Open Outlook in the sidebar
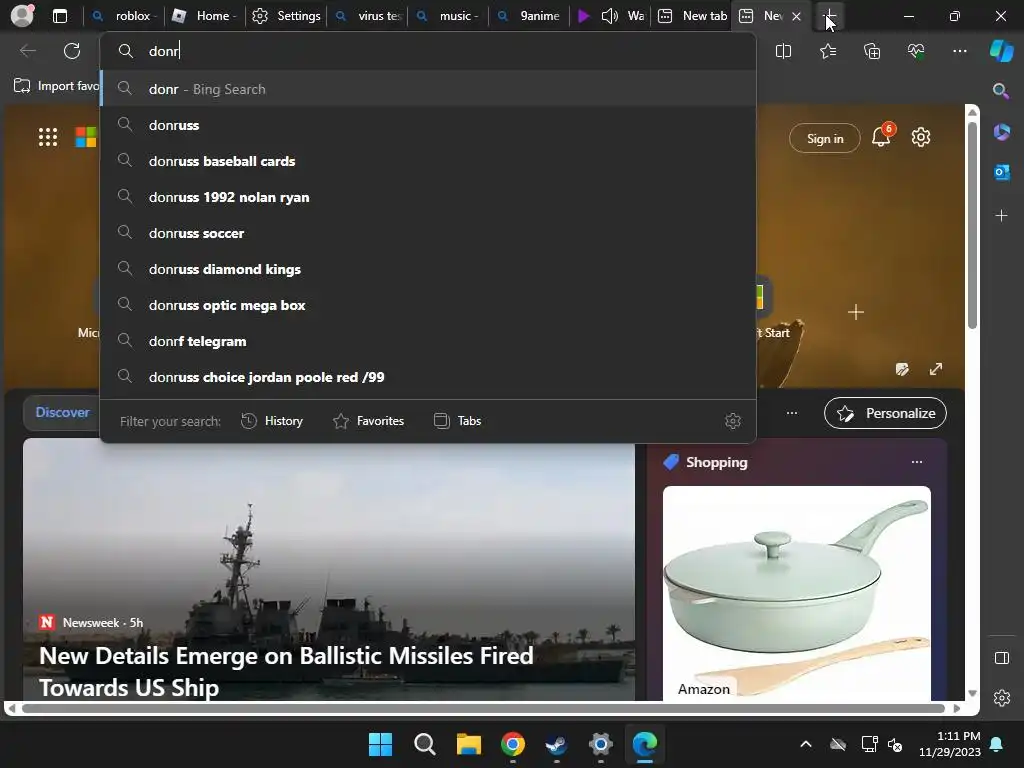1024x768 pixels. pyautogui.click(x=1001, y=172)
